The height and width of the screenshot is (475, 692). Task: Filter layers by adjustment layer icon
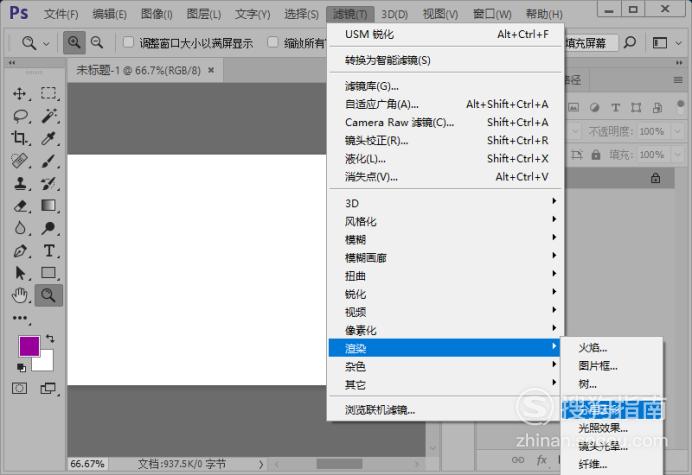tap(594, 107)
